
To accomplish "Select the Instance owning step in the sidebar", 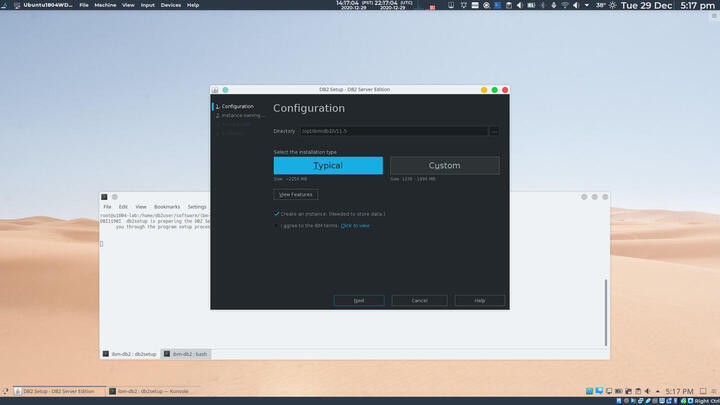I will (x=241, y=115).
